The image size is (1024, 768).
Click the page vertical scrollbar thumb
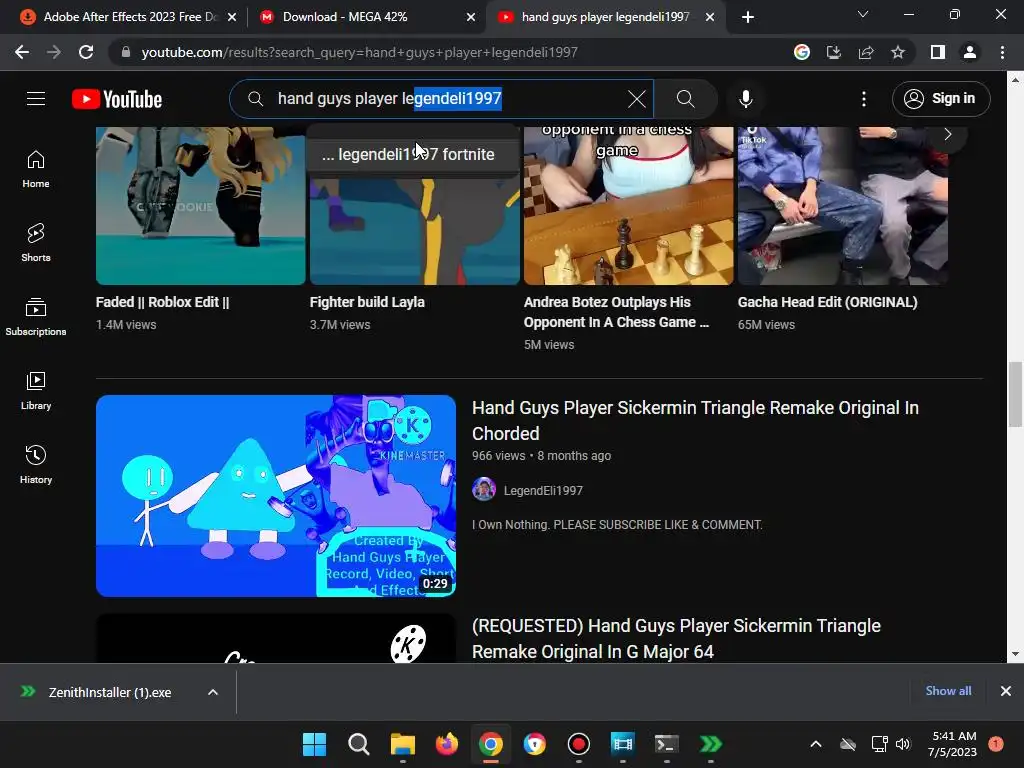tap(1015, 394)
